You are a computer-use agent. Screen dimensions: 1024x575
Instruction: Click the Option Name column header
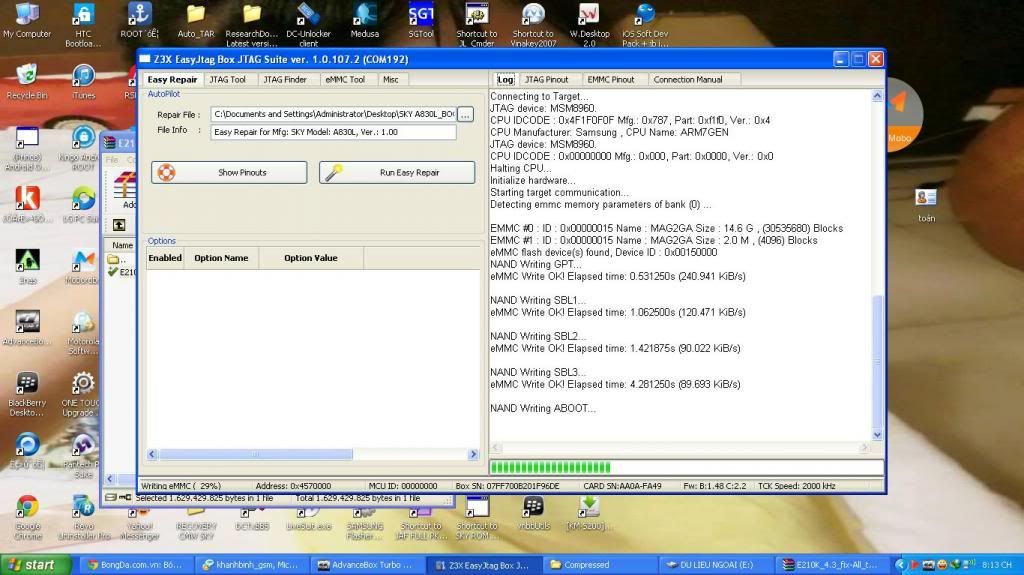[221, 258]
